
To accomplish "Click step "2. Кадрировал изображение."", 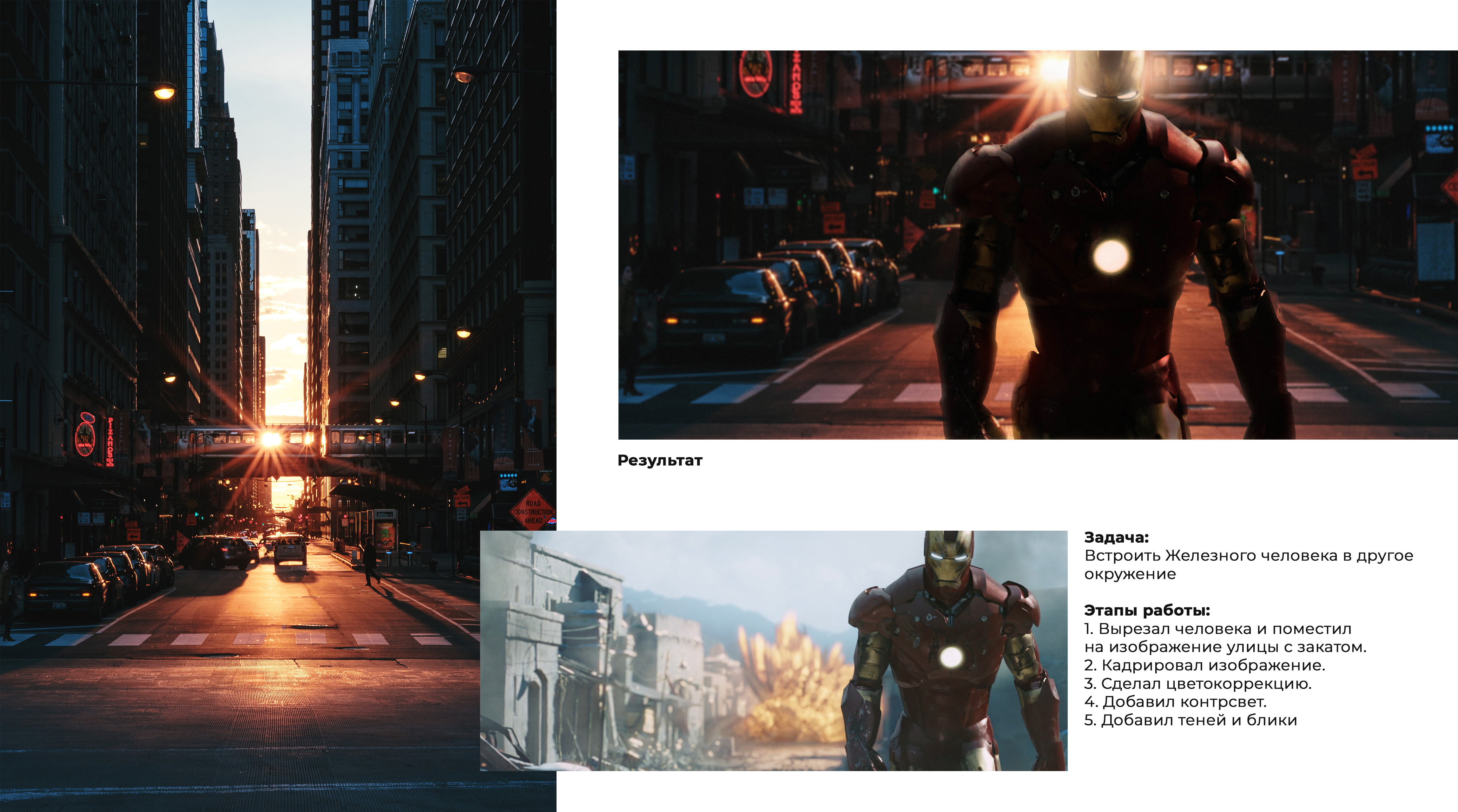I will pyautogui.click(x=1204, y=665).
